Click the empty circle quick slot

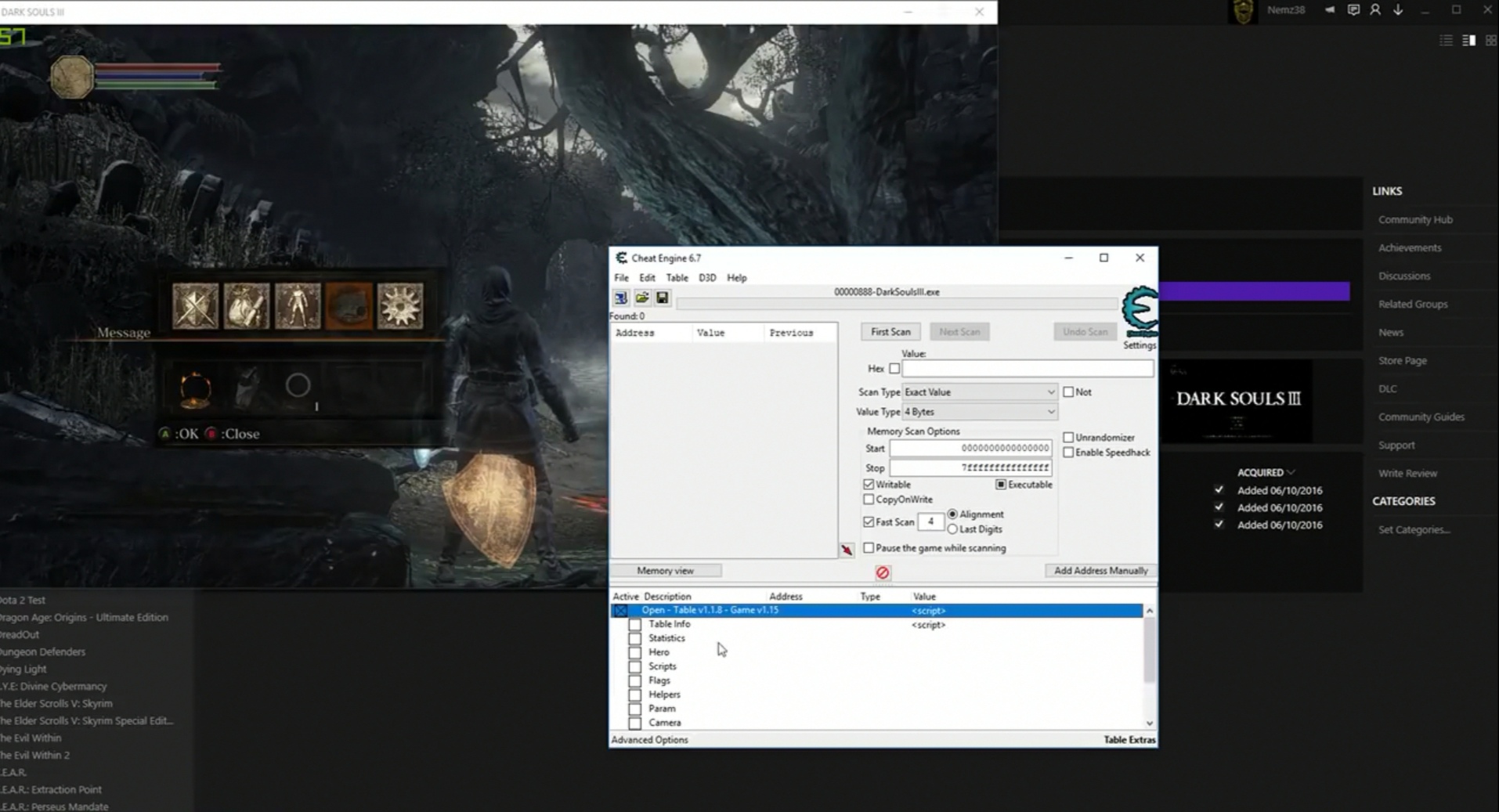coord(298,385)
